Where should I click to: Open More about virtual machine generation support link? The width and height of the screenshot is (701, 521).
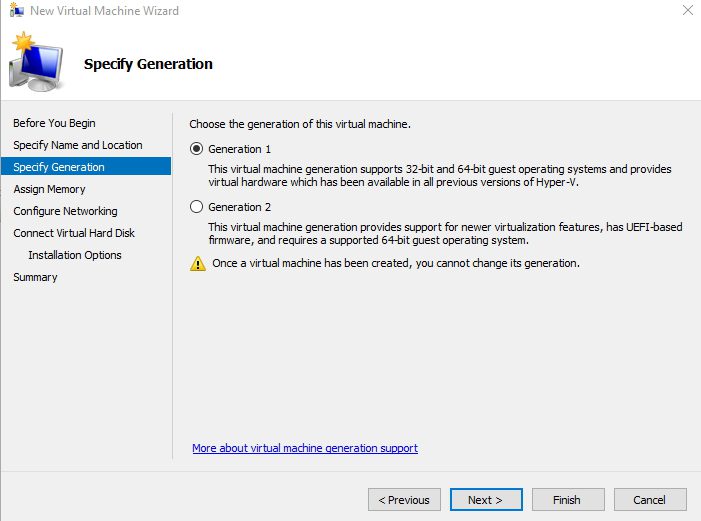click(x=305, y=448)
